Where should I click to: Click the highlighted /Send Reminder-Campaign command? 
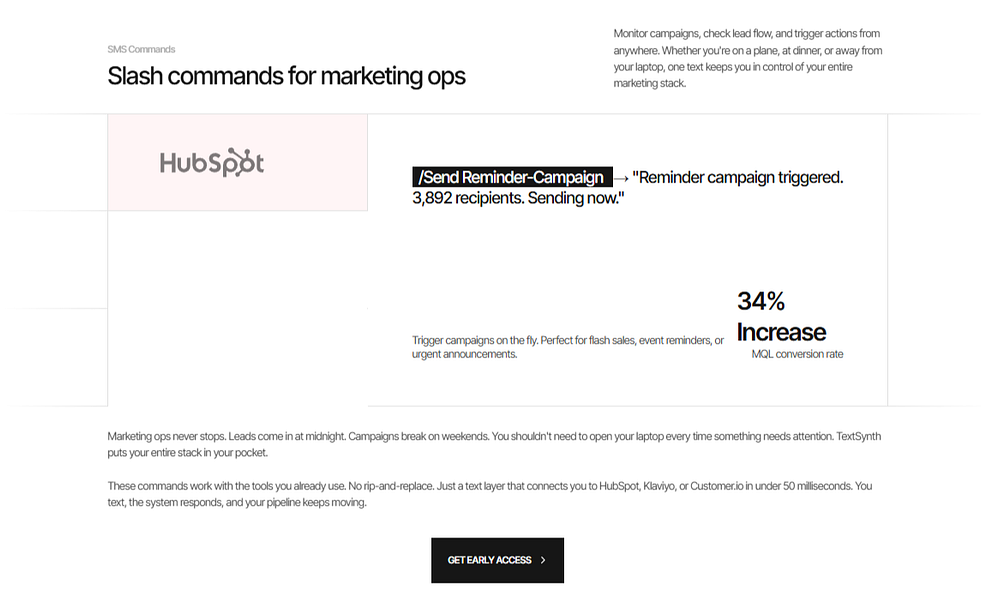(511, 178)
